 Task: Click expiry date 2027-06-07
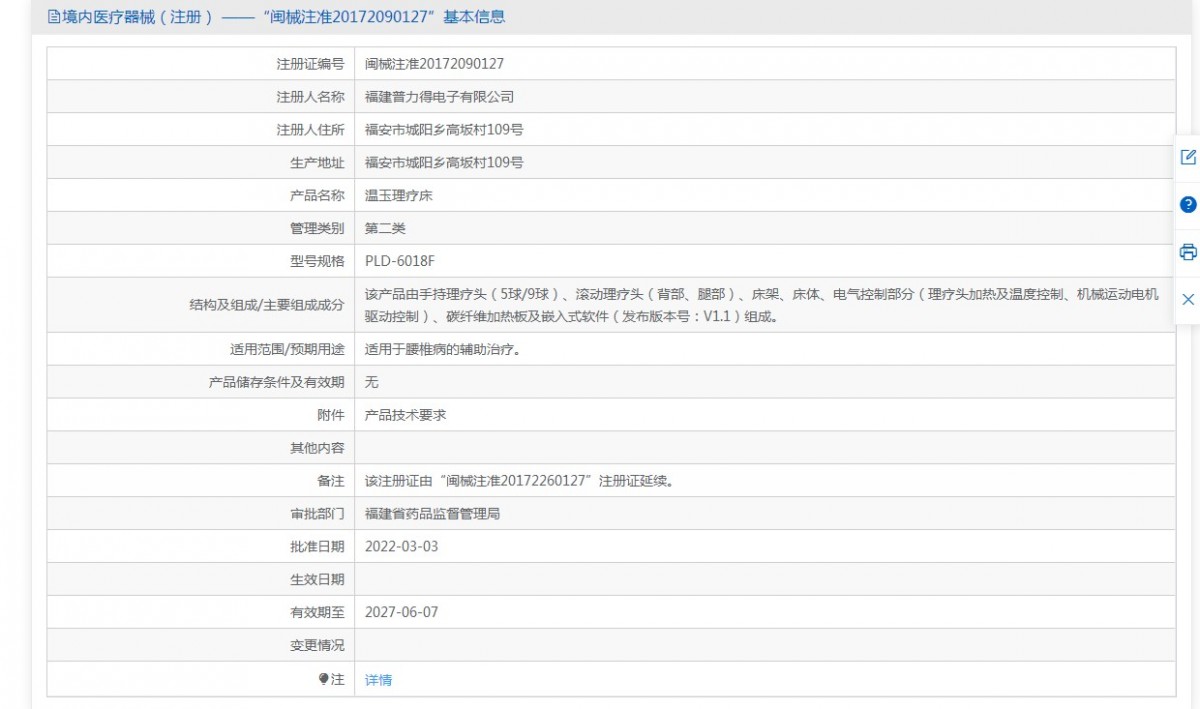click(401, 612)
